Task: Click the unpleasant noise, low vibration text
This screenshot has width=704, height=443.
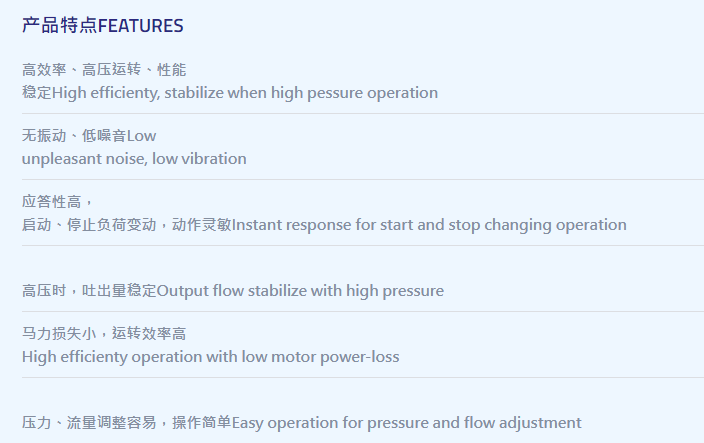Action: 134,159
